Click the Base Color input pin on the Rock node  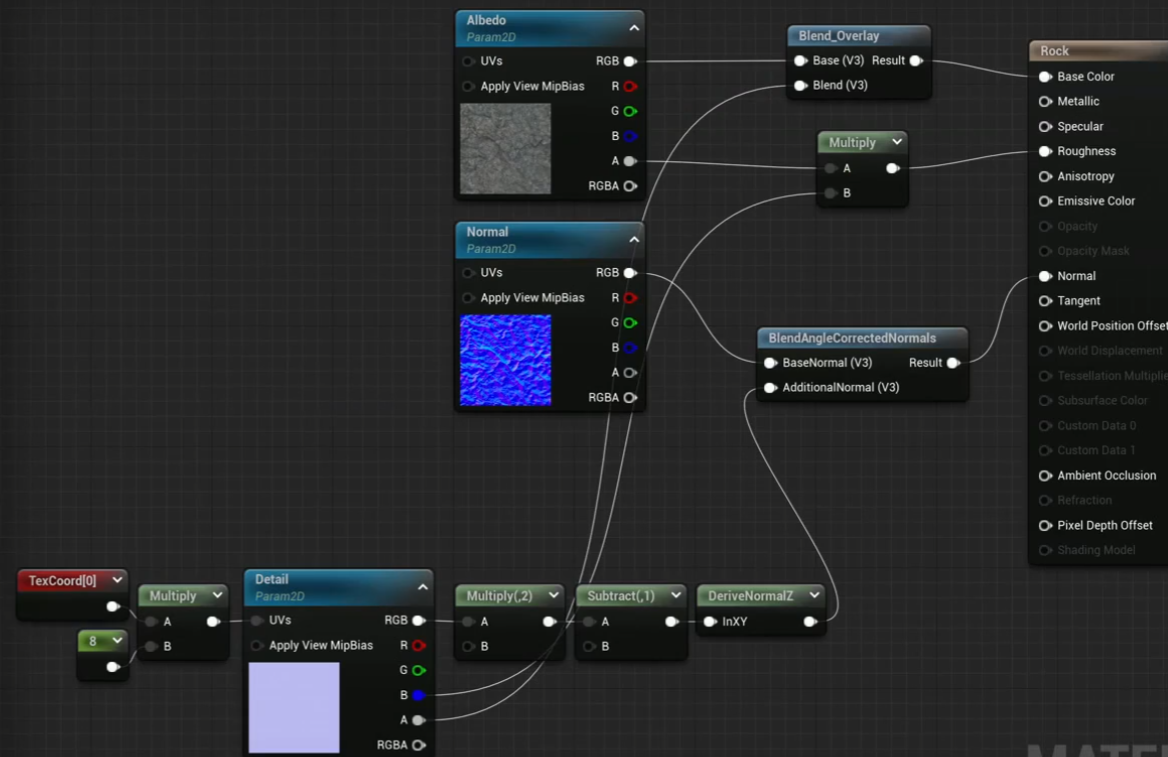click(1043, 76)
